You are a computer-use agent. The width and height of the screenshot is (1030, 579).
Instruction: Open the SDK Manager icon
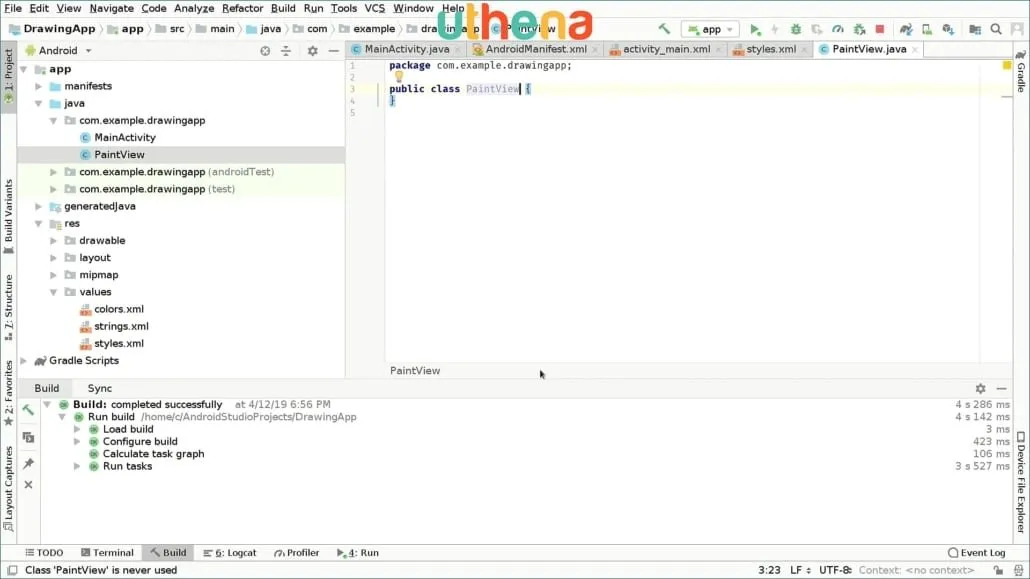point(948,29)
